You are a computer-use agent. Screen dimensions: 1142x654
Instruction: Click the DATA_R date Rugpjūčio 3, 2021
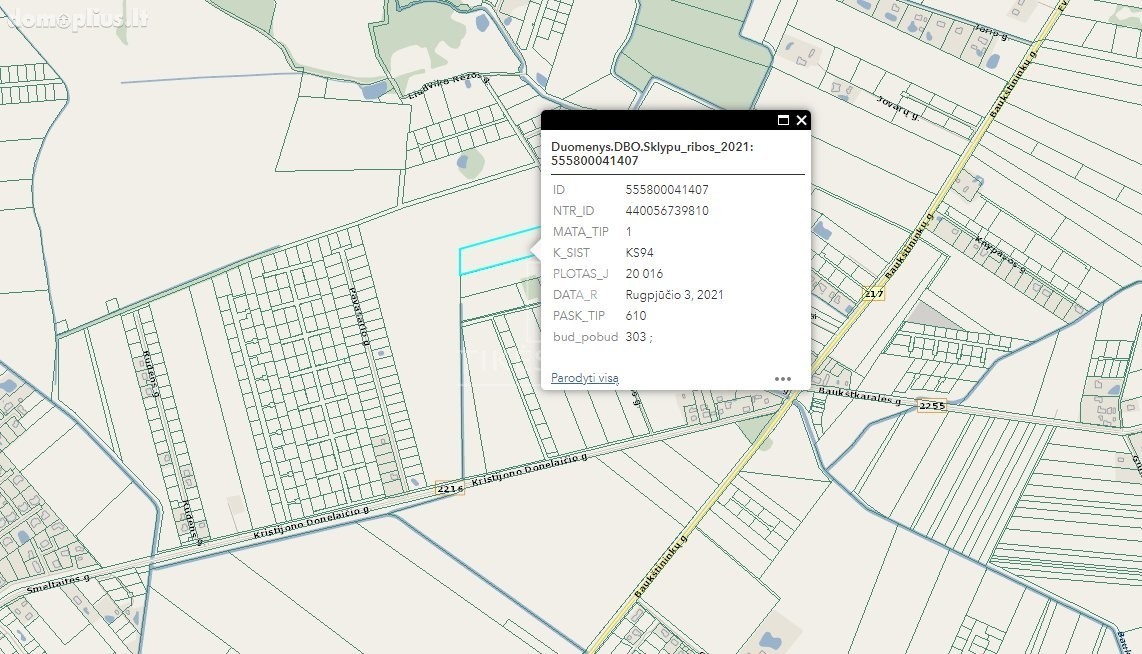(674, 295)
